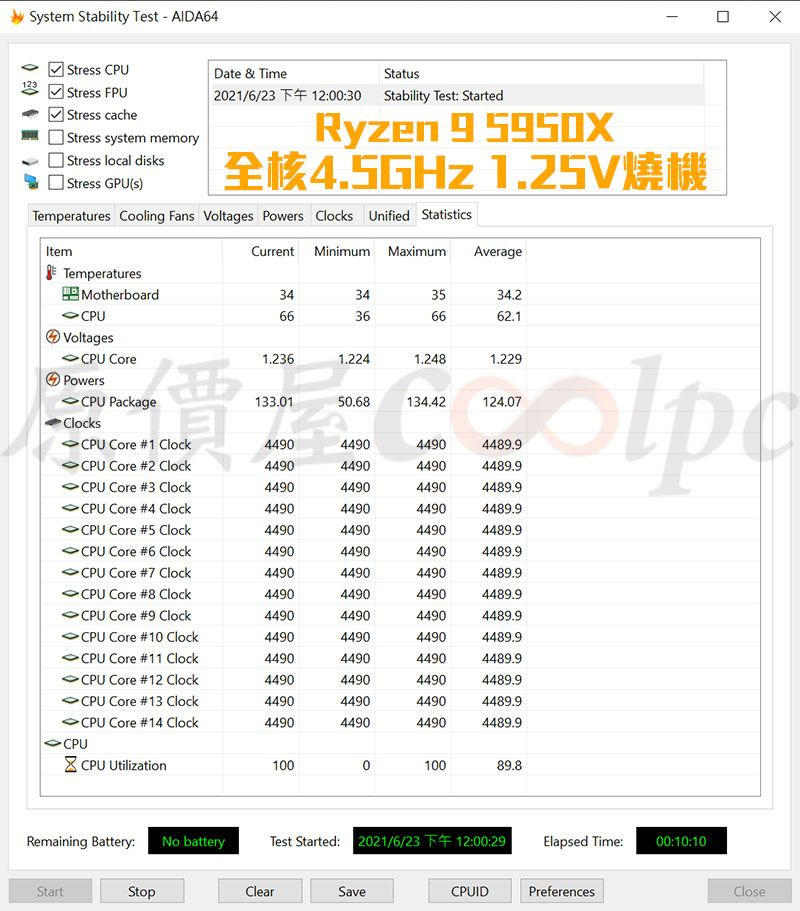Click the 'Motherboard' temperature row label

(120, 295)
